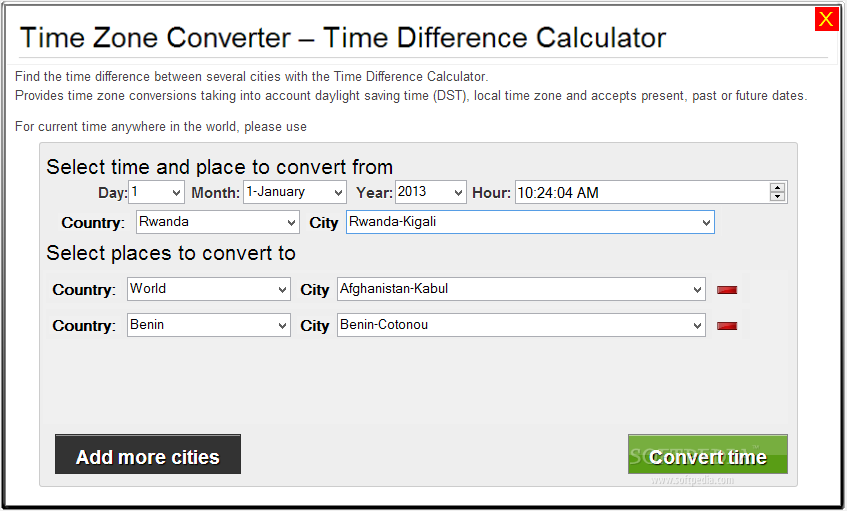Click the green Convert time button
847x511 pixels.
(x=708, y=454)
